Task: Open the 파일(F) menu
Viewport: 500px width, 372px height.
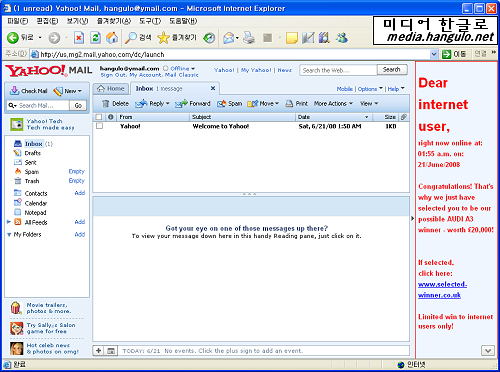Action: click(x=18, y=21)
